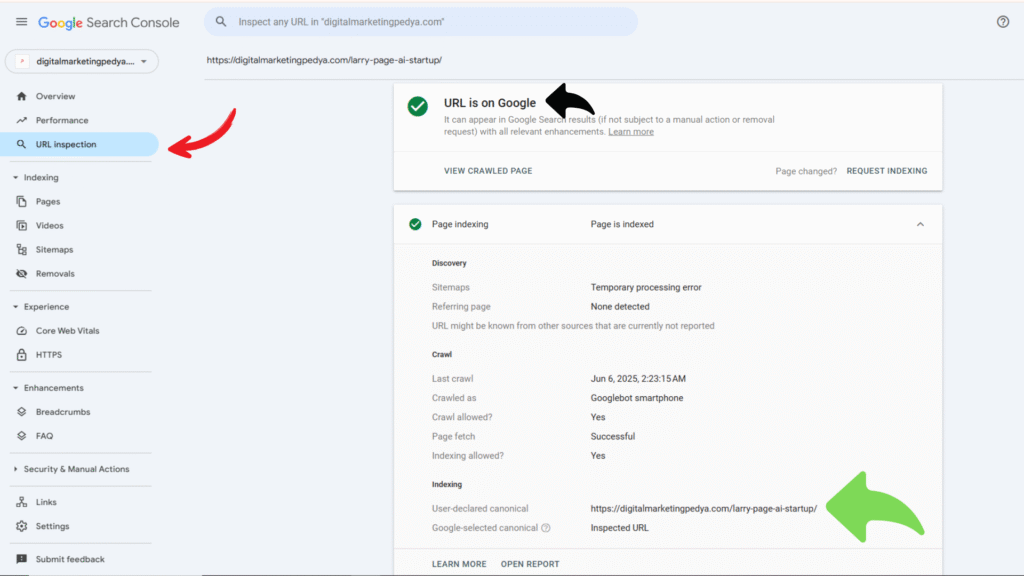The height and width of the screenshot is (576, 1024).
Task: Click the inspected URL text under search bar
Action: click(x=324, y=60)
